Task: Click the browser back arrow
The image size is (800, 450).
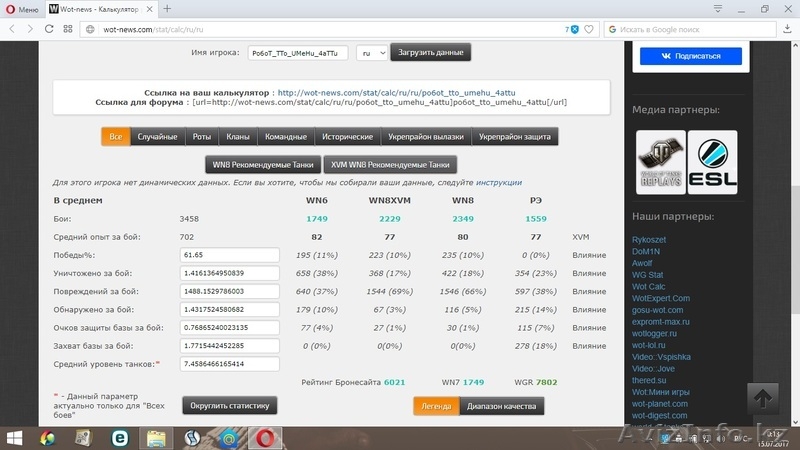Action: 11,29
